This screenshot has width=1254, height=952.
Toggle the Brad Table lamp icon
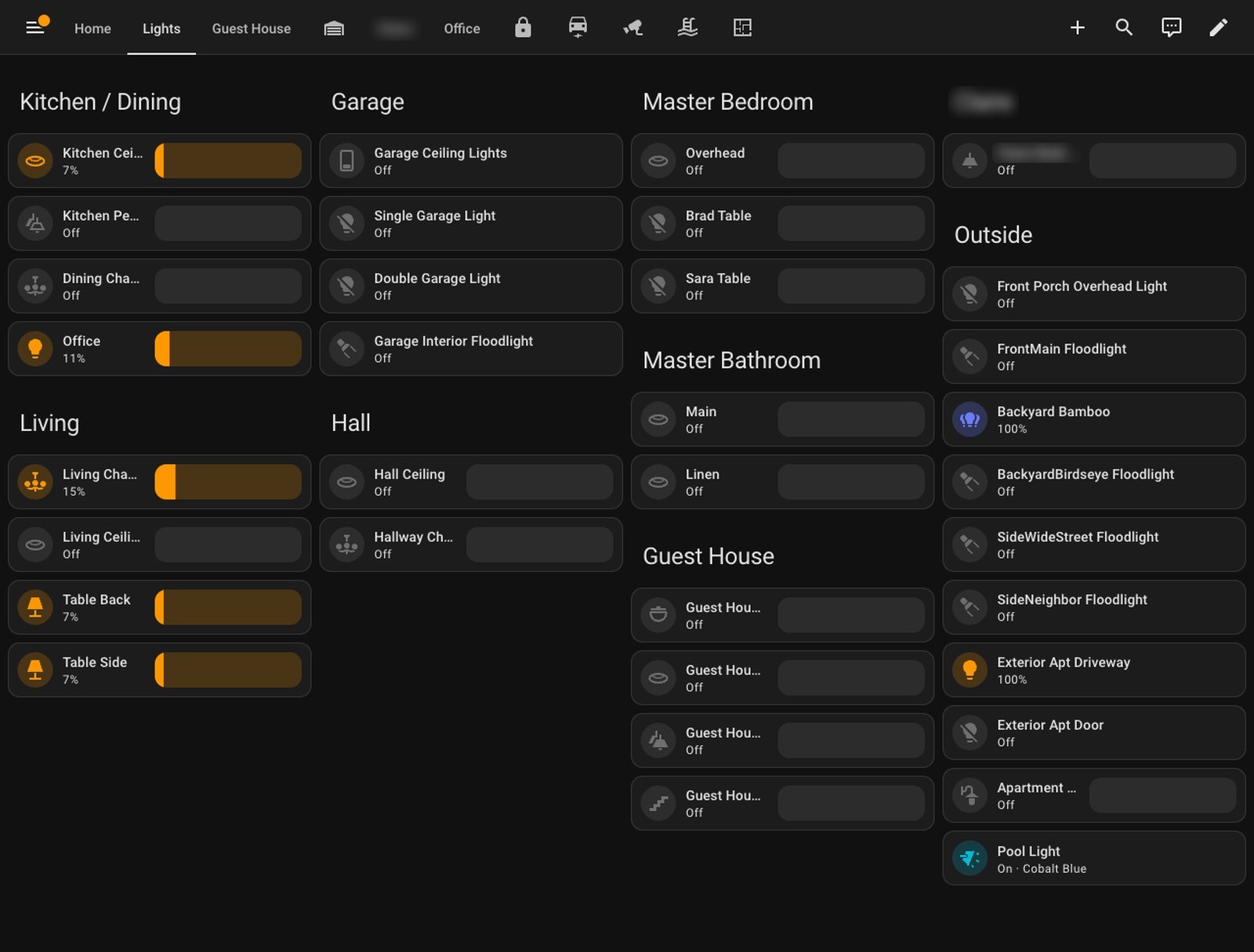pos(658,223)
